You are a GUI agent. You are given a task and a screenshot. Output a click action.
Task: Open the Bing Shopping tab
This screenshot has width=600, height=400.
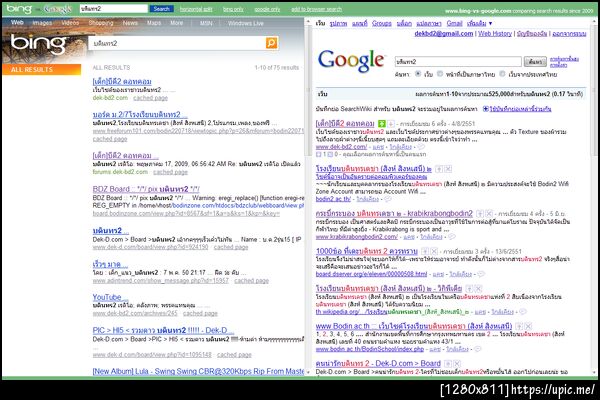pos(101,23)
